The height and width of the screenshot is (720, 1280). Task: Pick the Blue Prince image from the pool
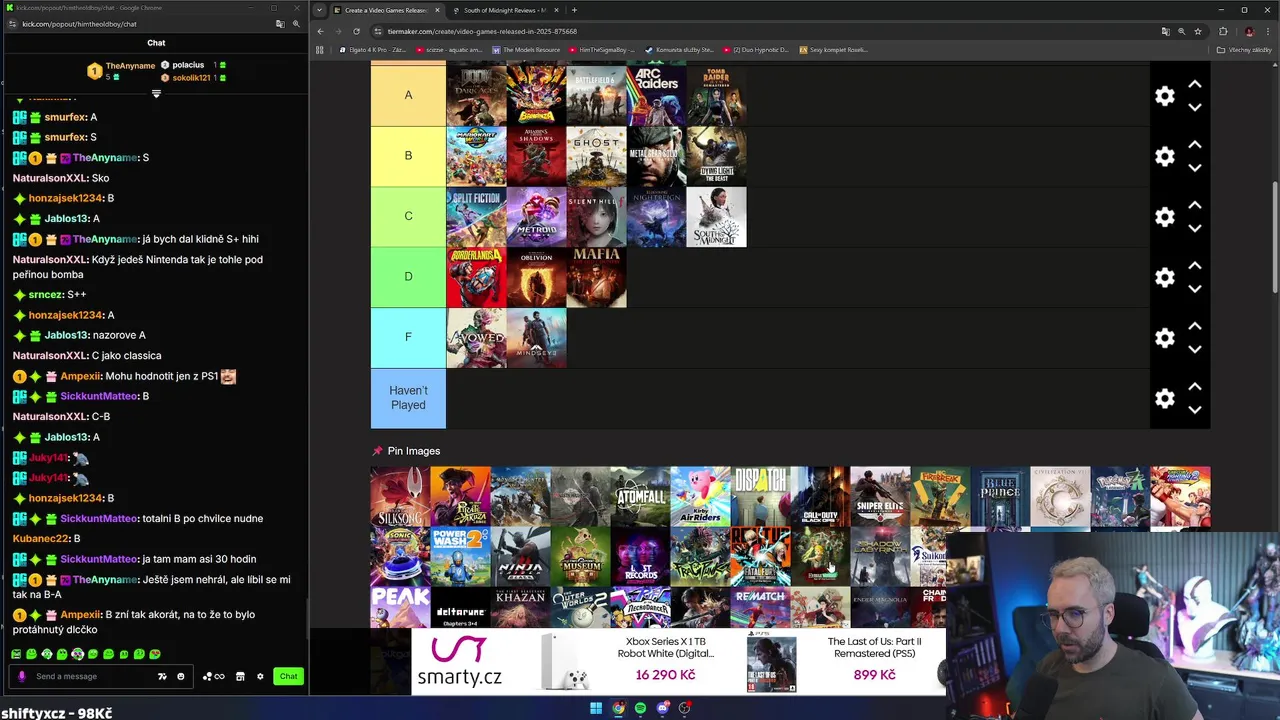(x=1000, y=496)
